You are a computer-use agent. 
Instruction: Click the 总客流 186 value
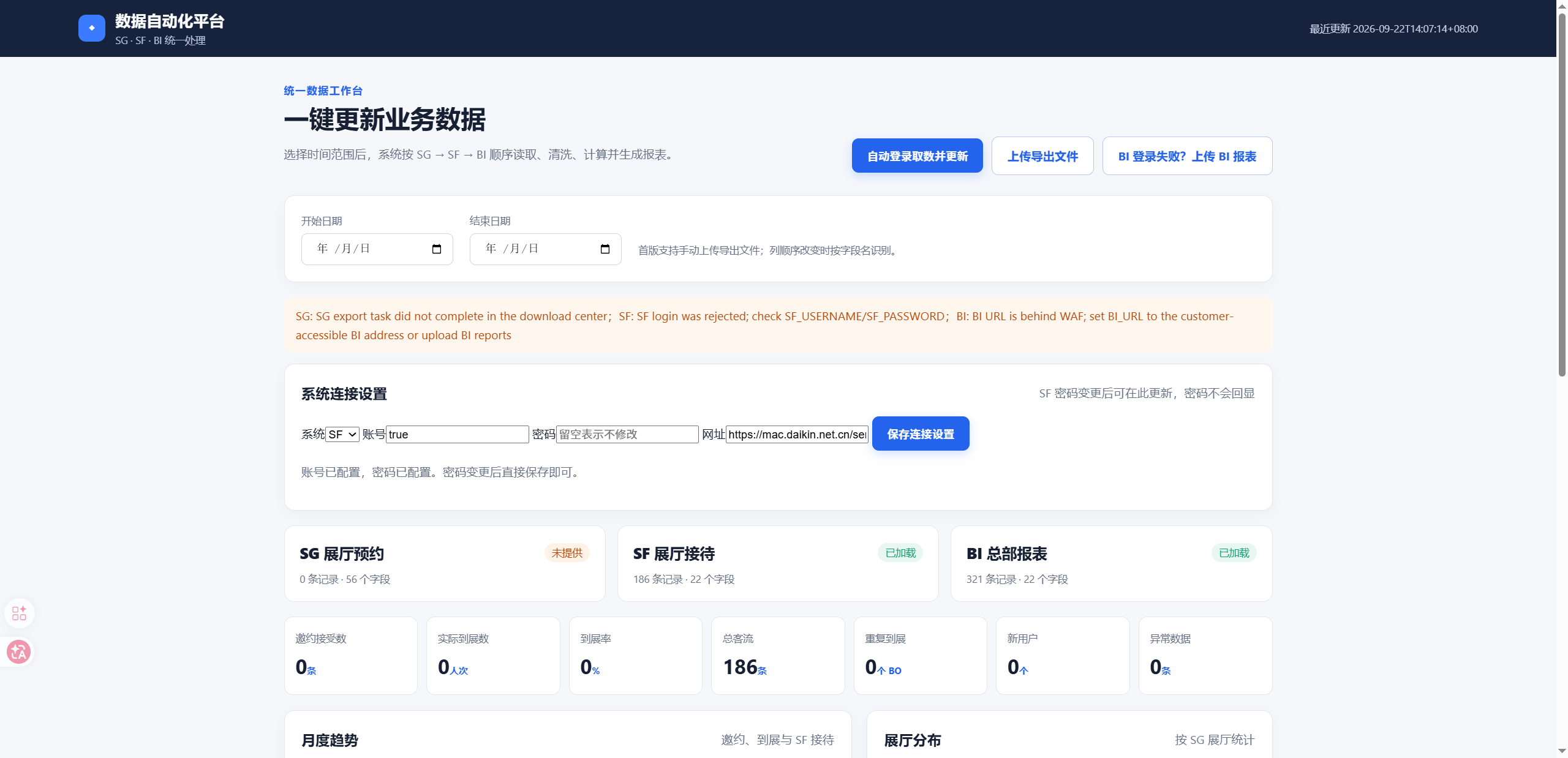[x=741, y=667]
